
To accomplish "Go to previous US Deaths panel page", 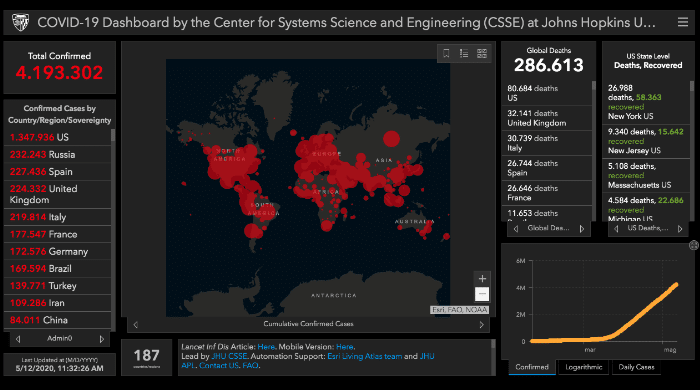I will click(617, 229).
